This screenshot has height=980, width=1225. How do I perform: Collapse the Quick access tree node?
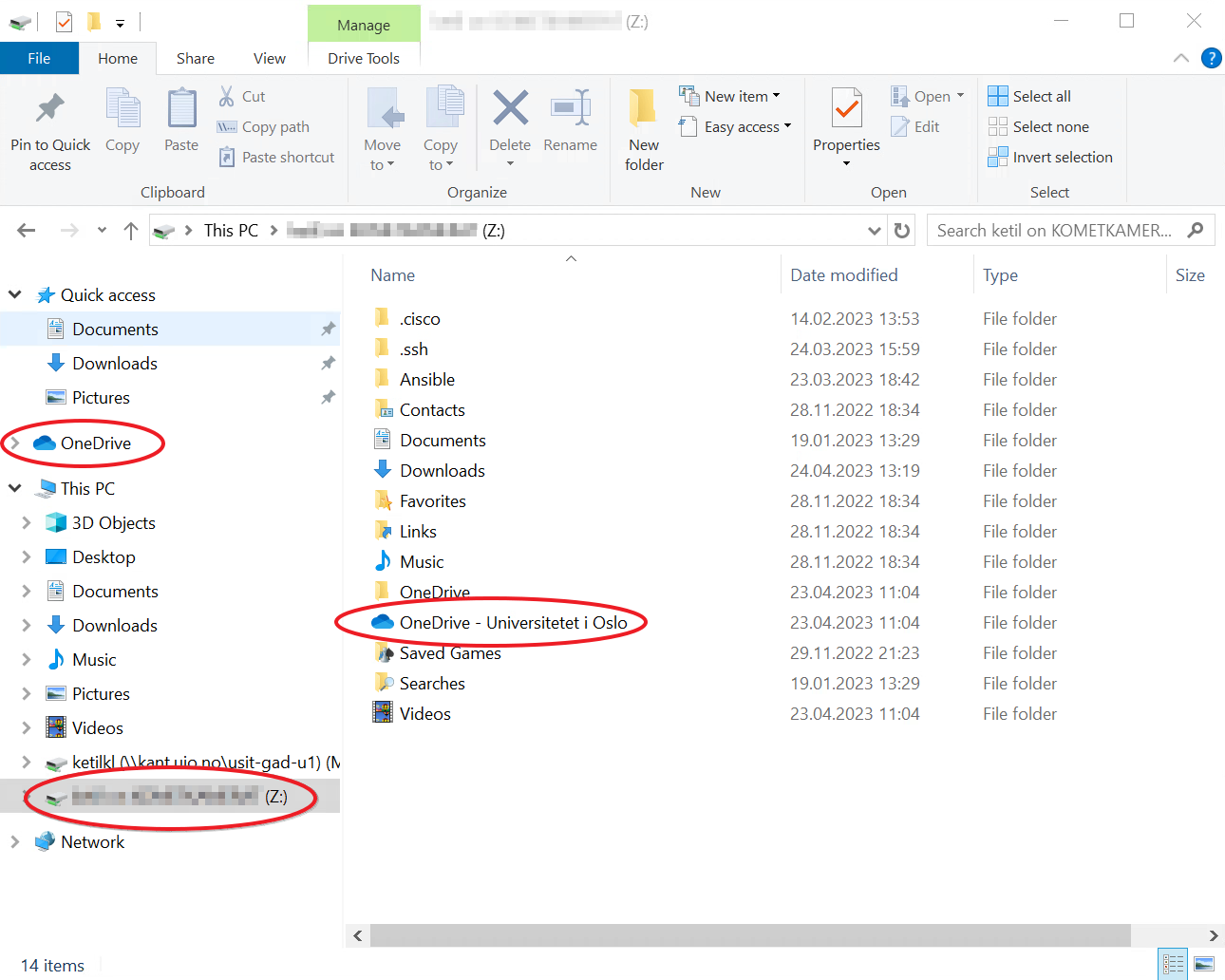tap(14, 294)
